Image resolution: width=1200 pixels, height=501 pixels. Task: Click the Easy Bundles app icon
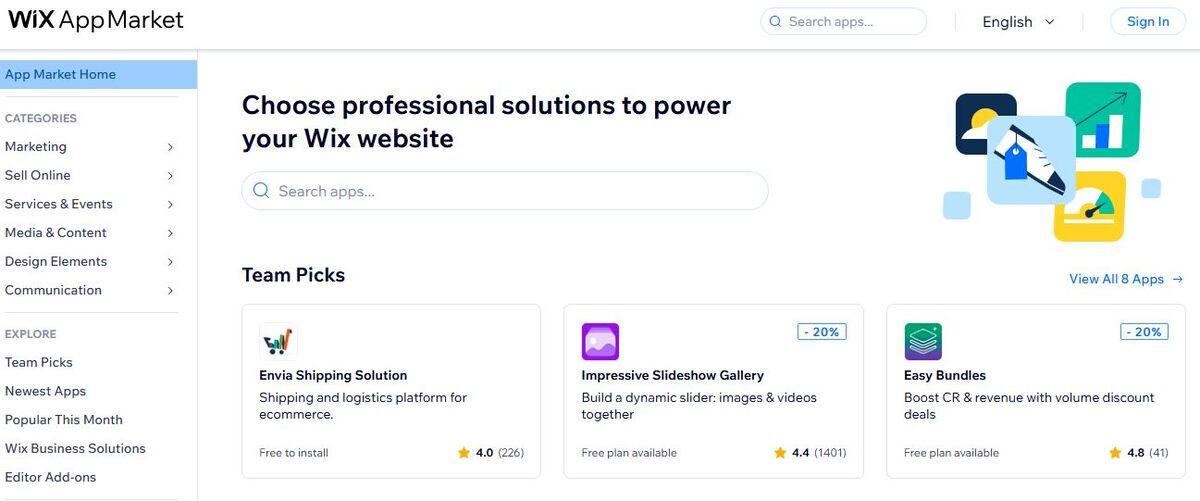[923, 342]
